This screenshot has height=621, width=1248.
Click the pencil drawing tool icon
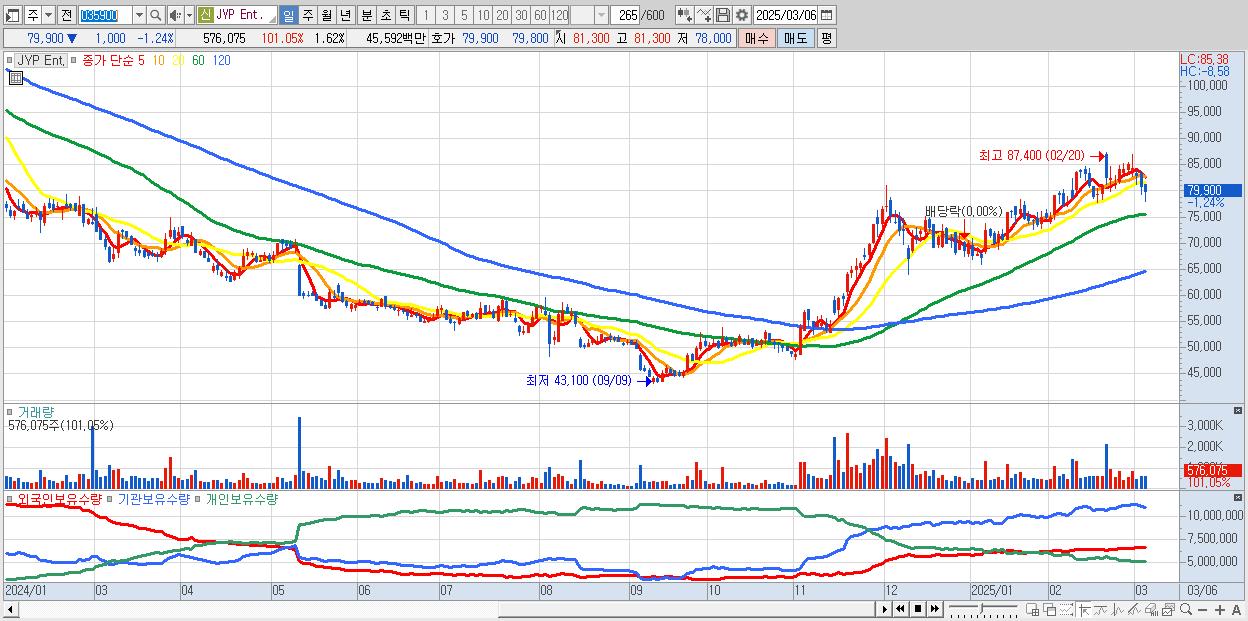coord(1134,609)
